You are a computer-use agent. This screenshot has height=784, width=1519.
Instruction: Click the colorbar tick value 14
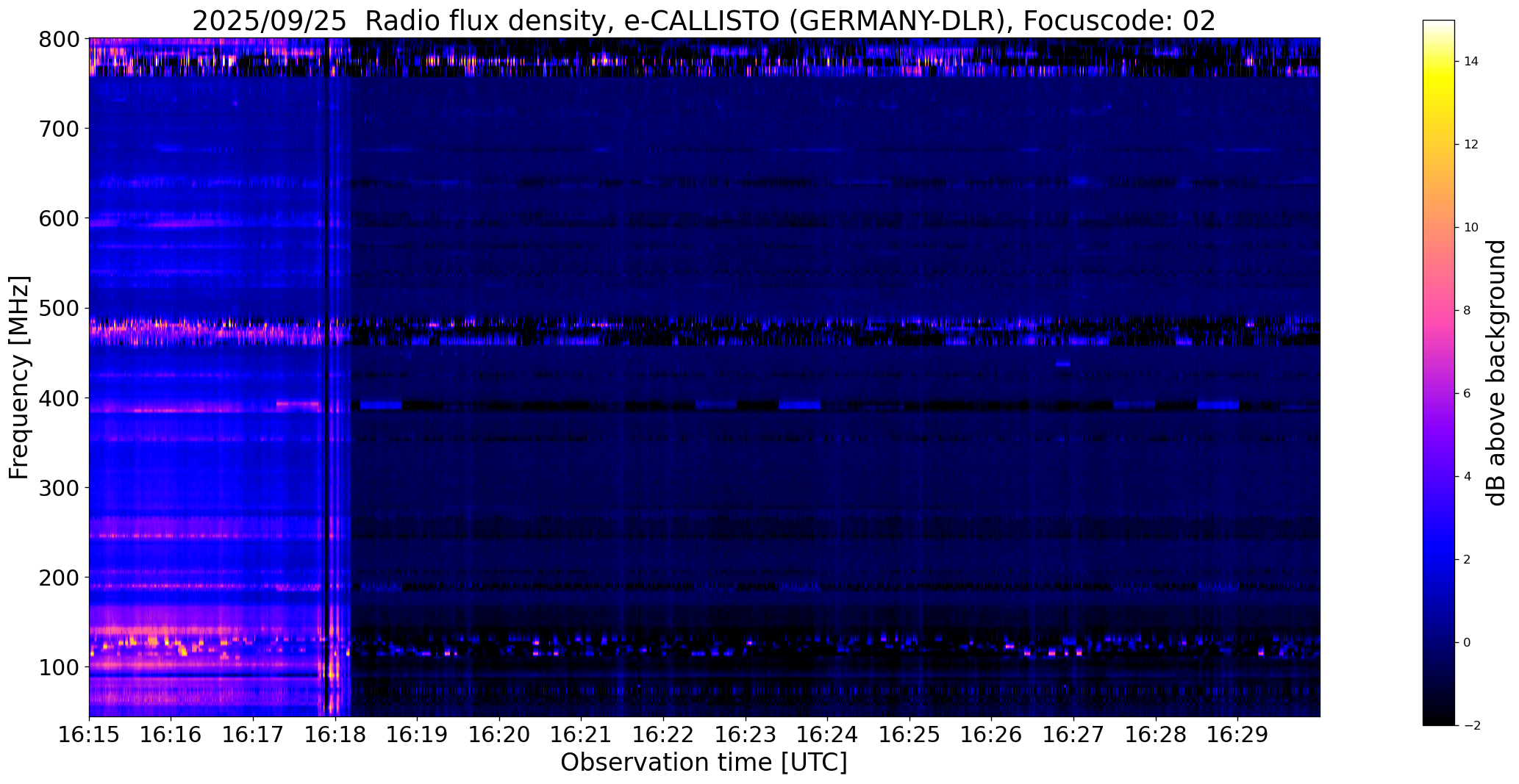(x=1470, y=62)
